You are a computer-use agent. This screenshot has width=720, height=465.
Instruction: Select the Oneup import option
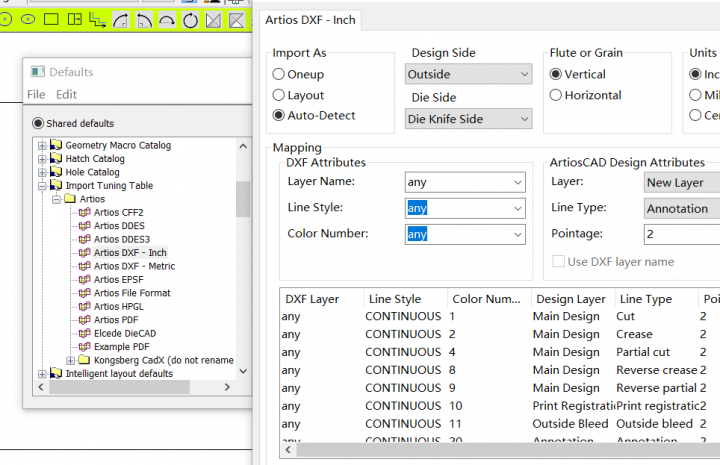click(279, 75)
